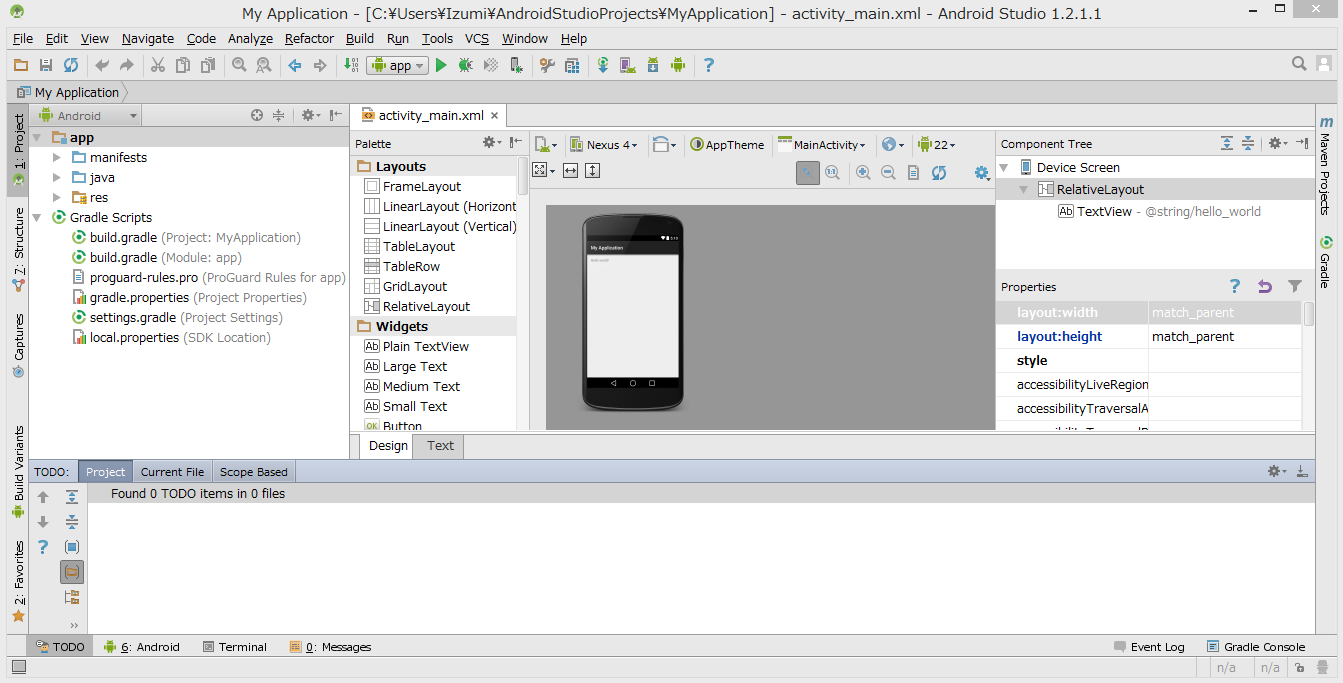
Task: Click the Find magnifier icon in toolbar
Action: 239,65
